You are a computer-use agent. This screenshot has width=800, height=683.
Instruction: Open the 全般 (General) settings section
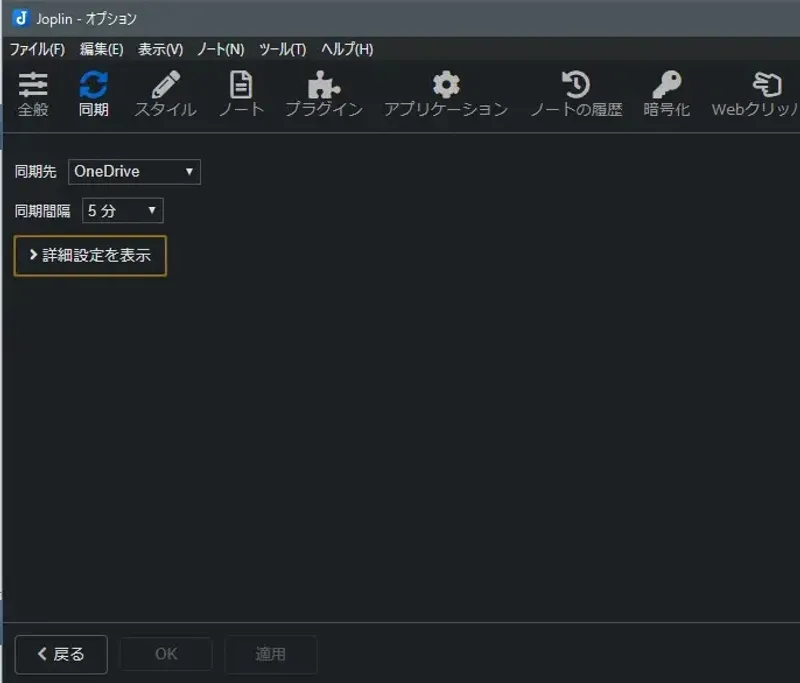coord(34,93)
